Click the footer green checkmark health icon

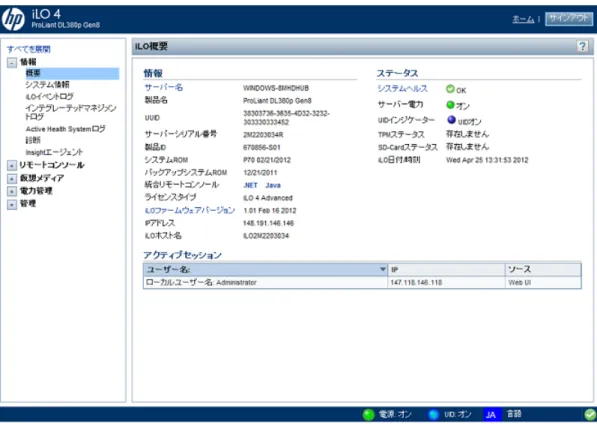click(x=590, y=414)
